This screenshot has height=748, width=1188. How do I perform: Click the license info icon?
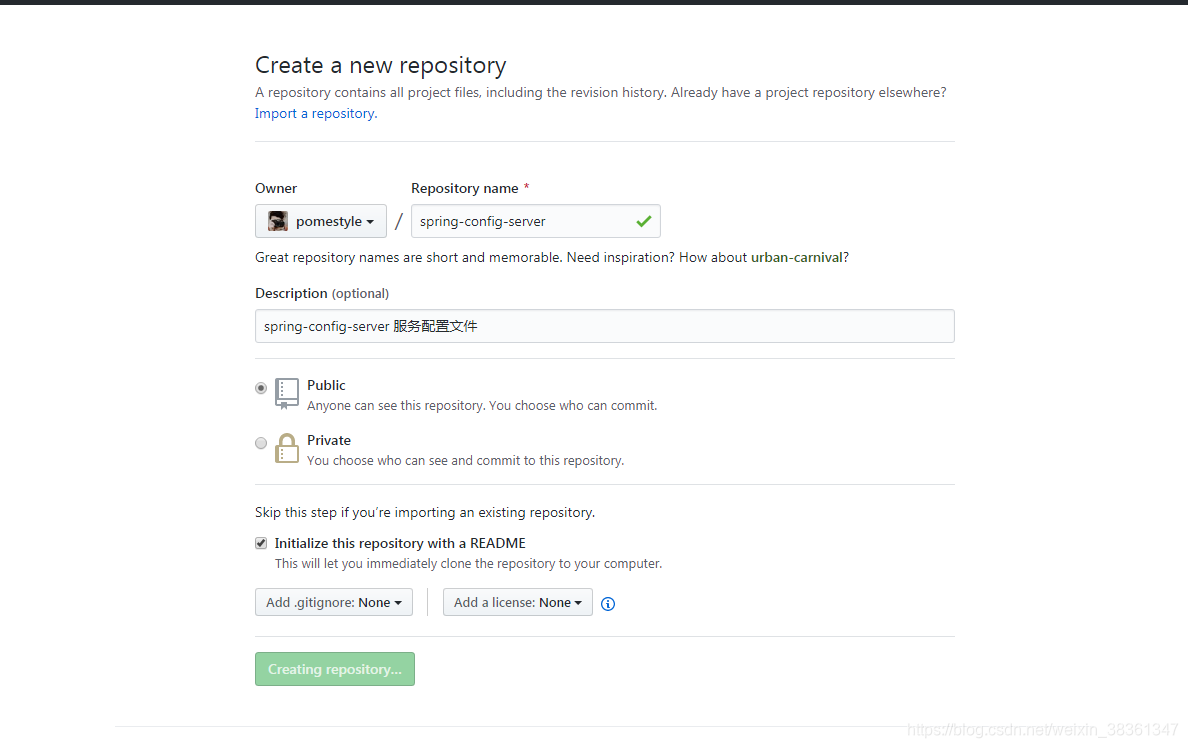[x=608, y=604]
